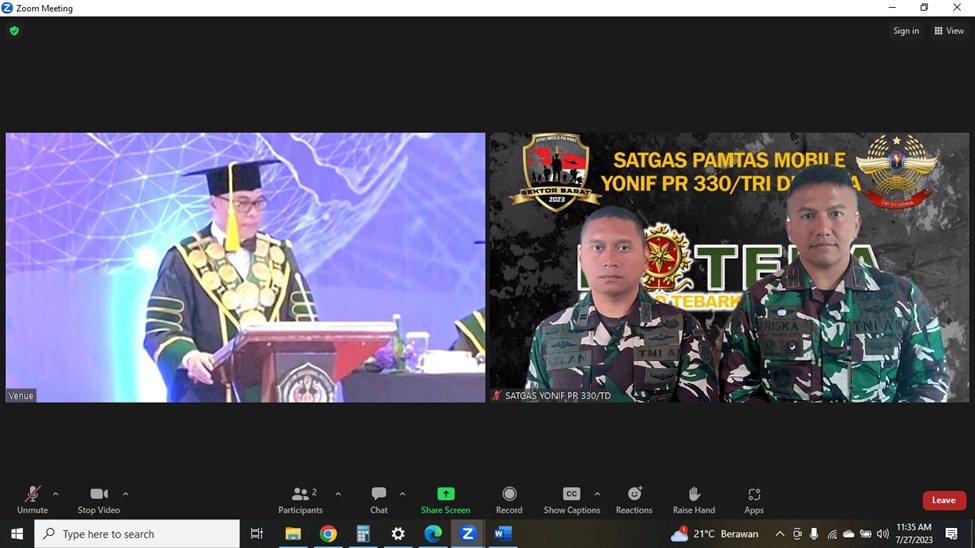Click Meet Now camera tray icon
This screenshot has height=548, width=975.
click(797, 534)
